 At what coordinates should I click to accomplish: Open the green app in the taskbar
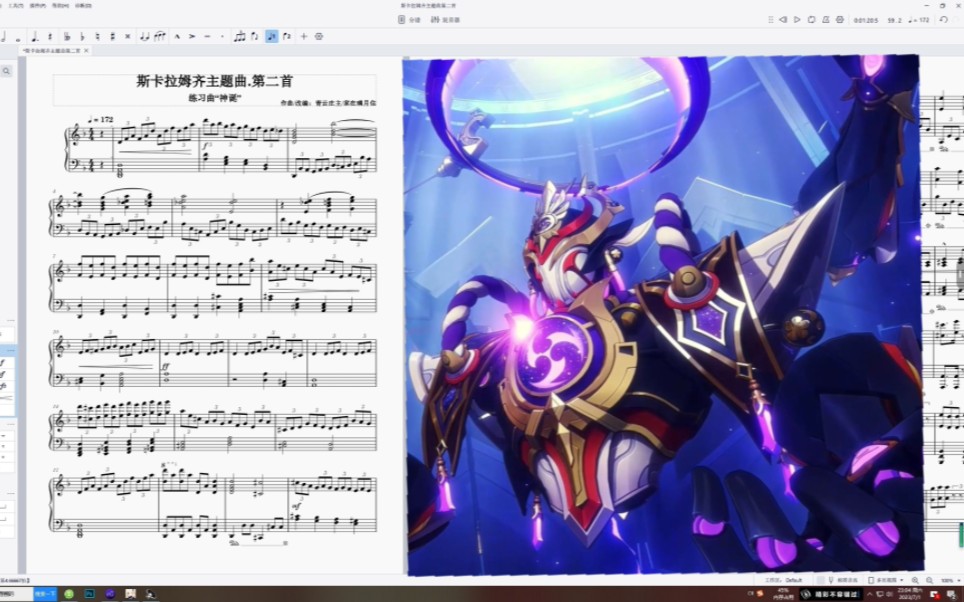coord(69,594)
